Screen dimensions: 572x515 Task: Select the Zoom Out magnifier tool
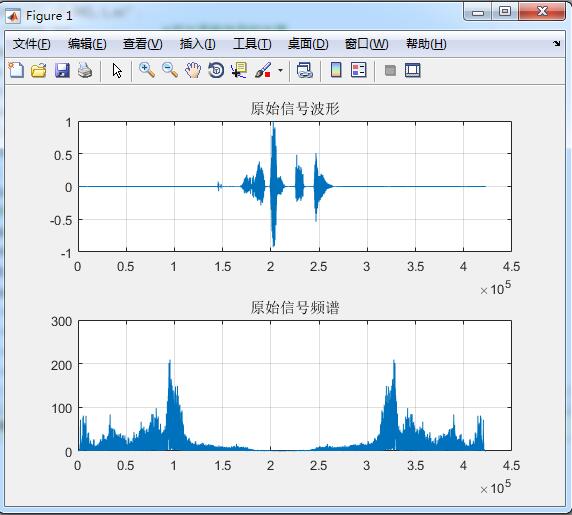tap(170, 70)
